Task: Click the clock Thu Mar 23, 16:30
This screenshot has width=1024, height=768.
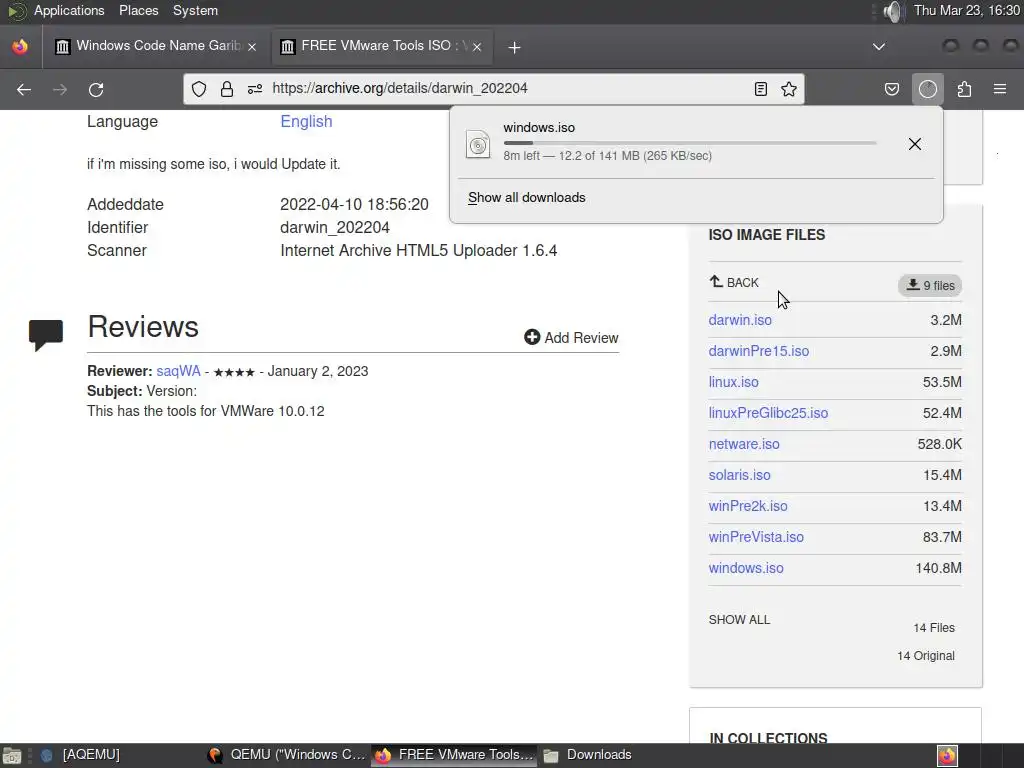Action: tap(967, 10)
